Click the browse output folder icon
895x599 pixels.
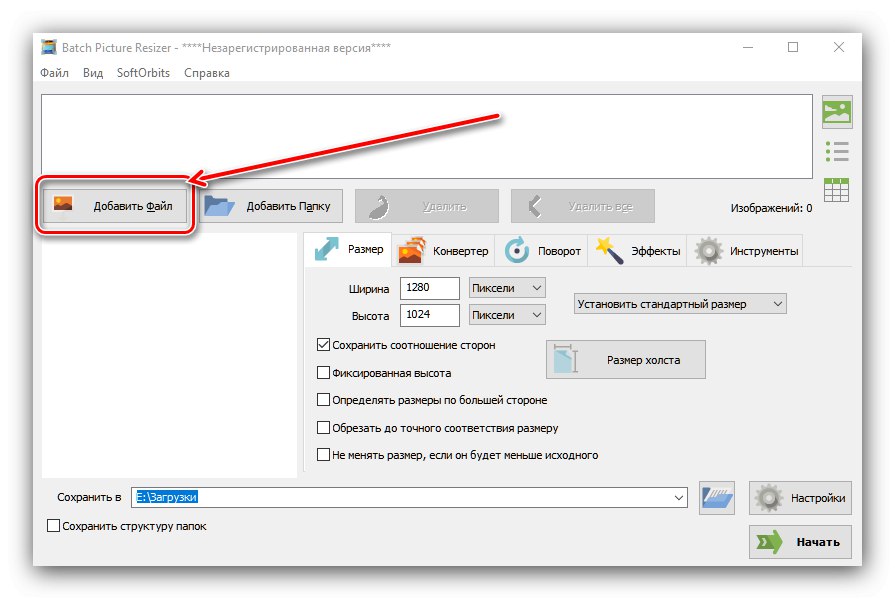(716, 497)
